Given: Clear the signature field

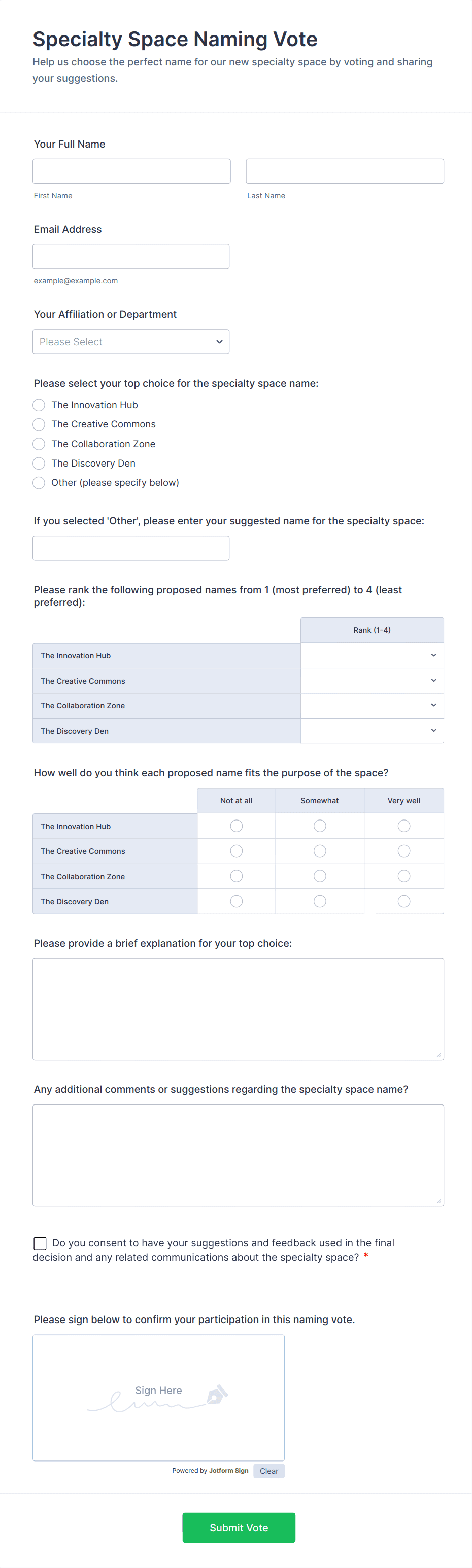Looking at the screenshot, I should point(268,1470).
